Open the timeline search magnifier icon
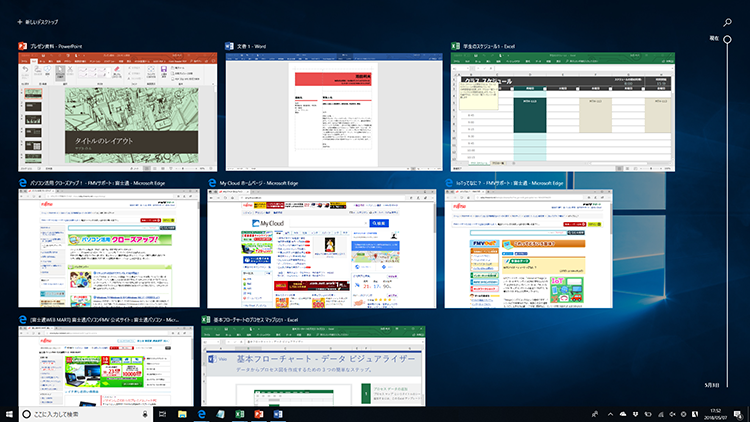The image size is (750, 422). tap(727, 20)
